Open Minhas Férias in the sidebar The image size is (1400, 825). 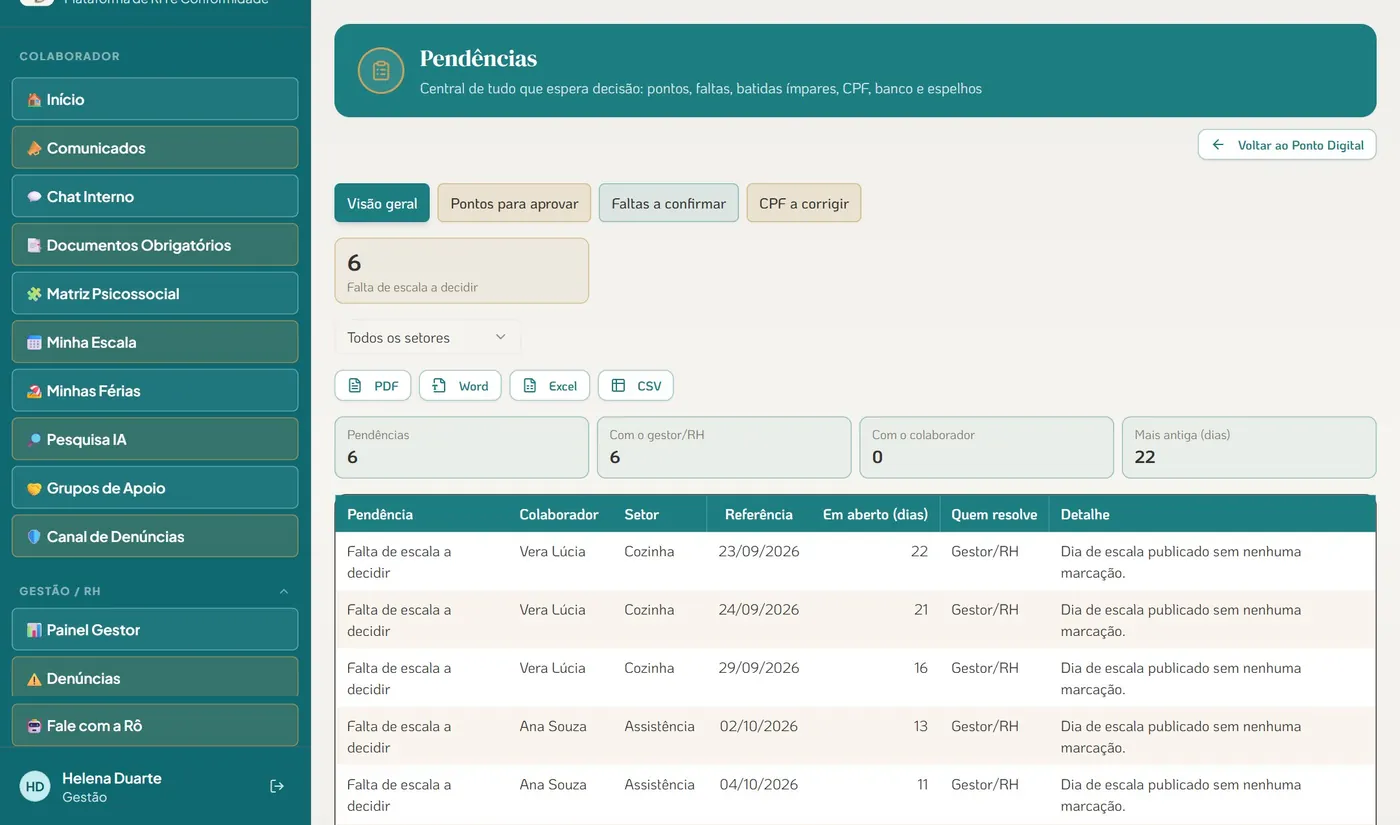(x=155, y=391)
